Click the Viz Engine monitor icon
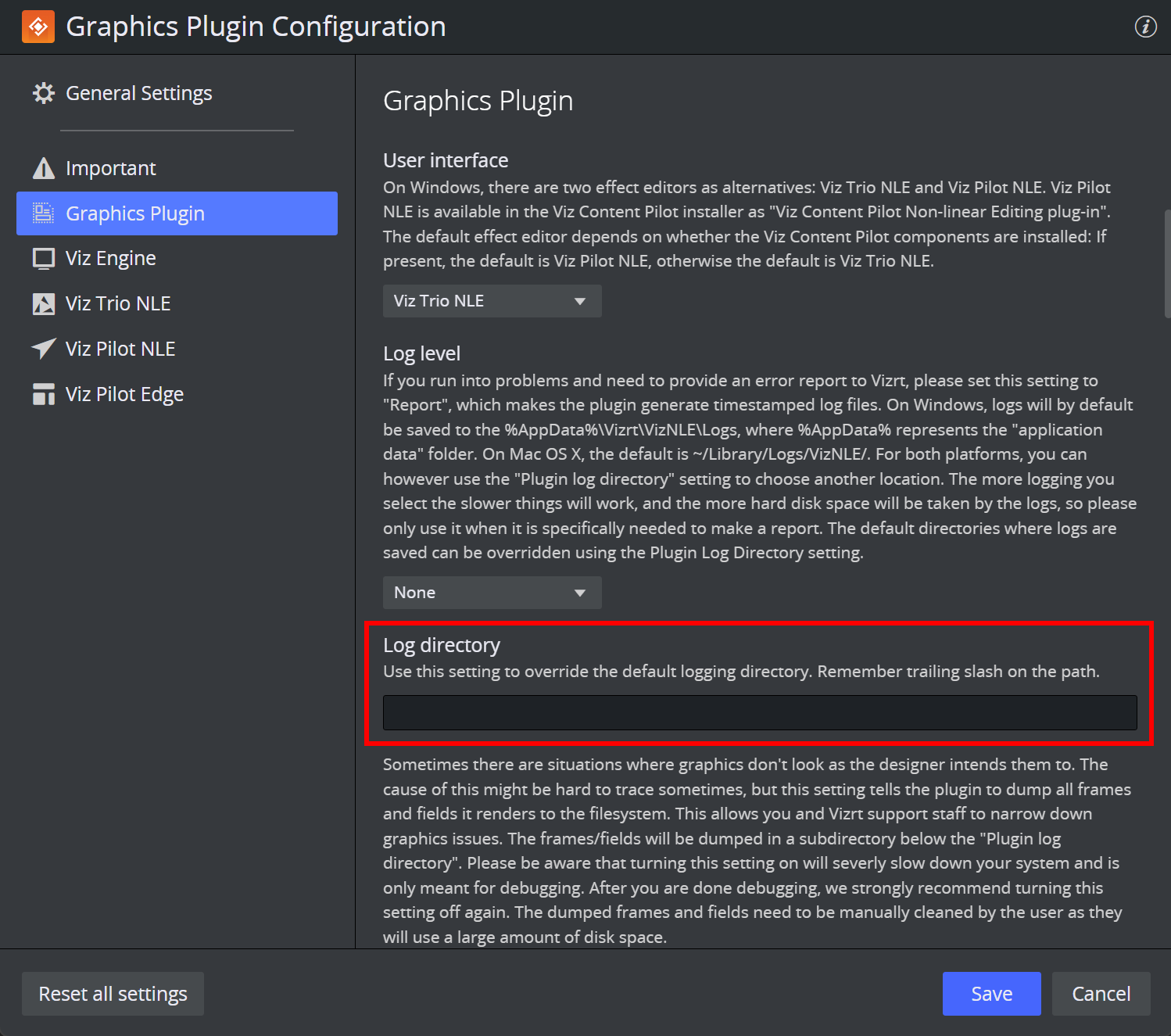 pos(43,258)
